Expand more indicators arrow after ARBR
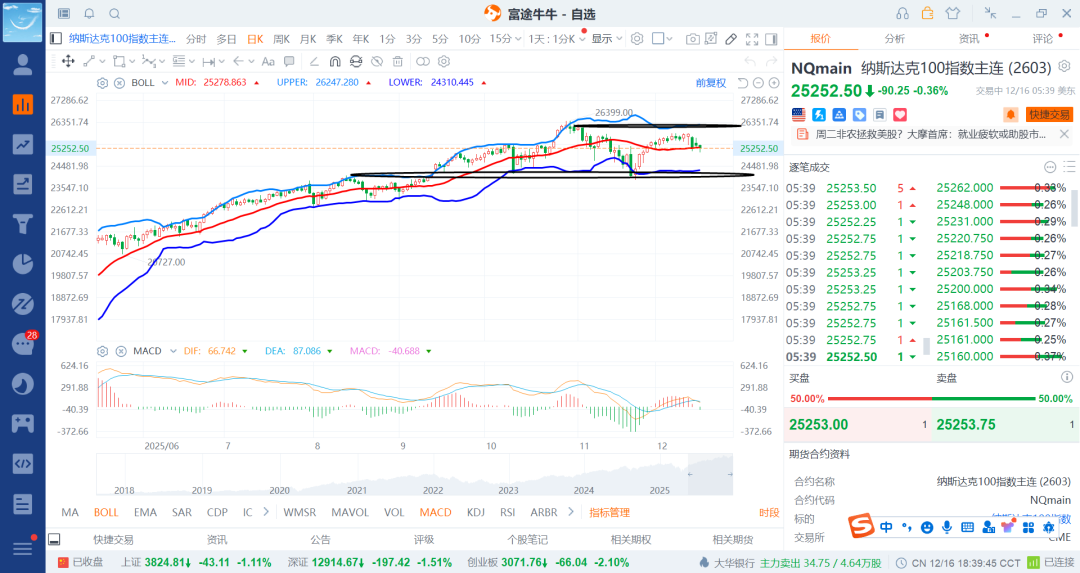The width and height of the screenshot is (1080, 573). [x=570, y=512]
